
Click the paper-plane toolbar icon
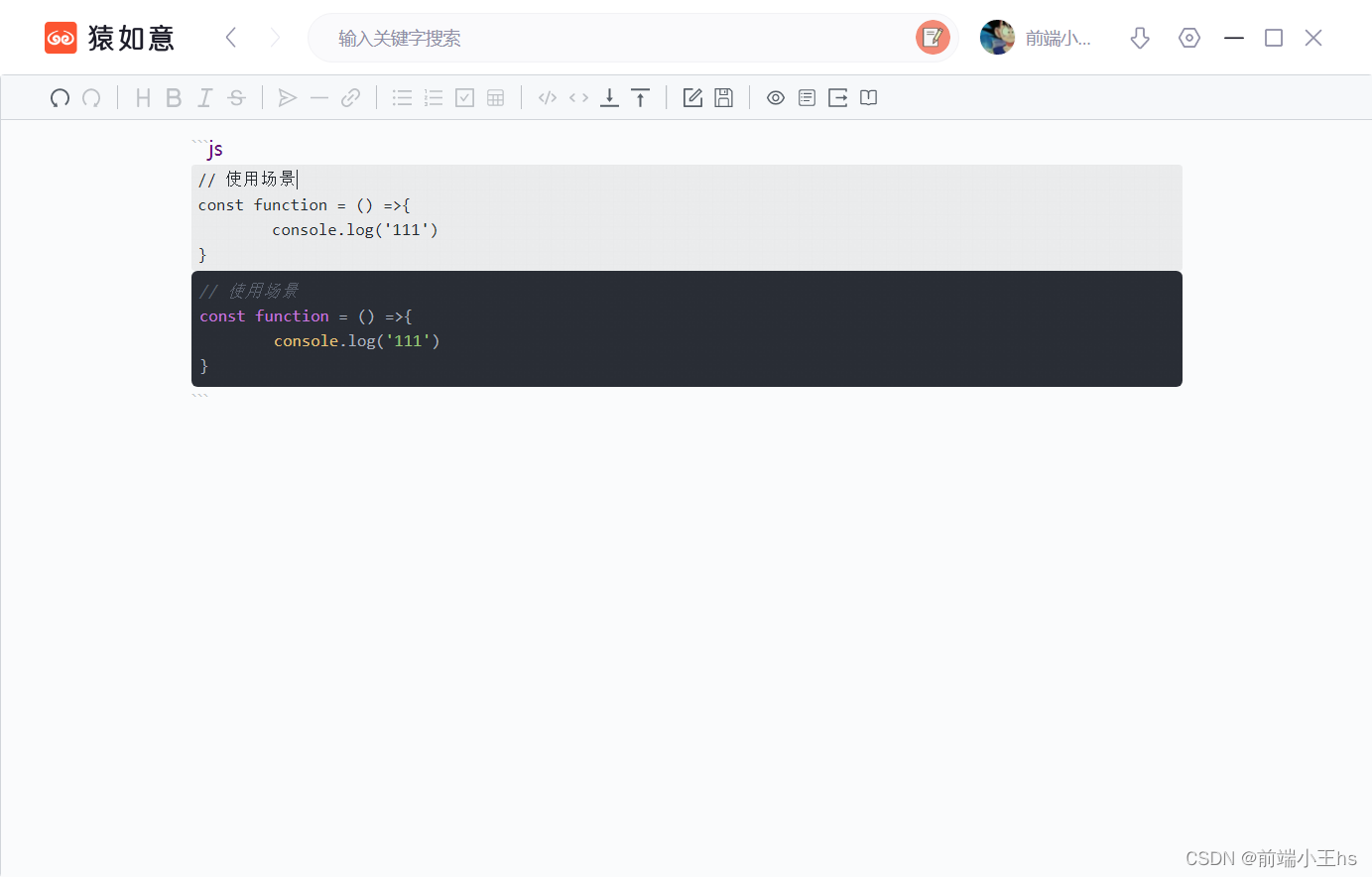[x=288, y=97]
